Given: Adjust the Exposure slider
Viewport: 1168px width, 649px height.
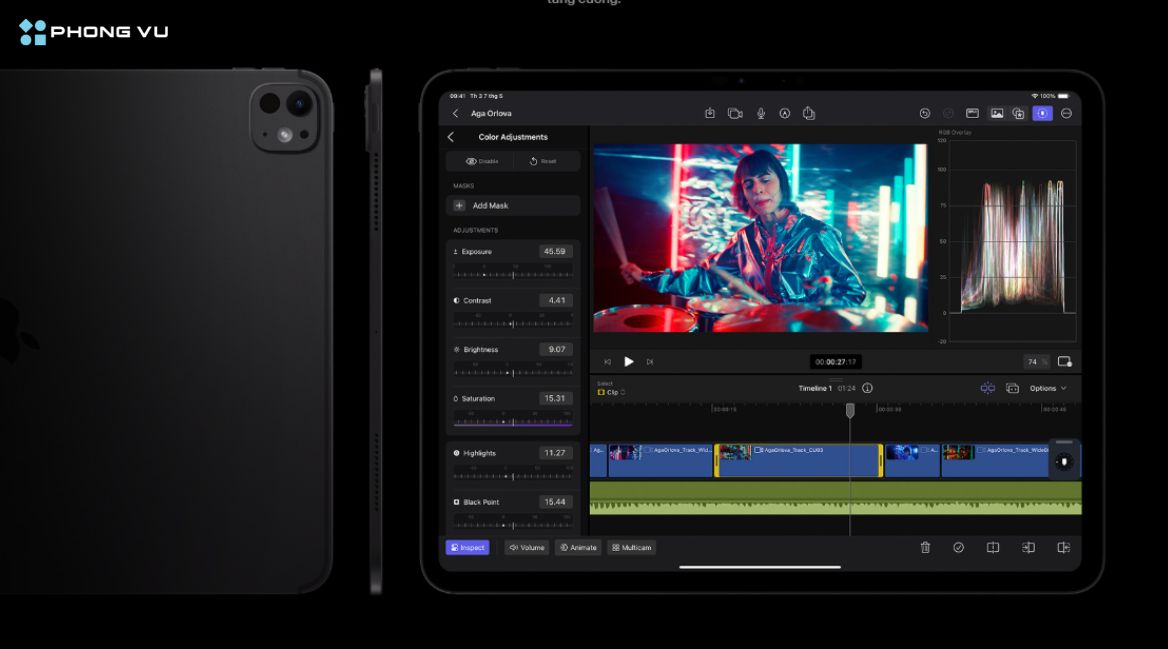Looking at the screenshot, I should point(512,274).
